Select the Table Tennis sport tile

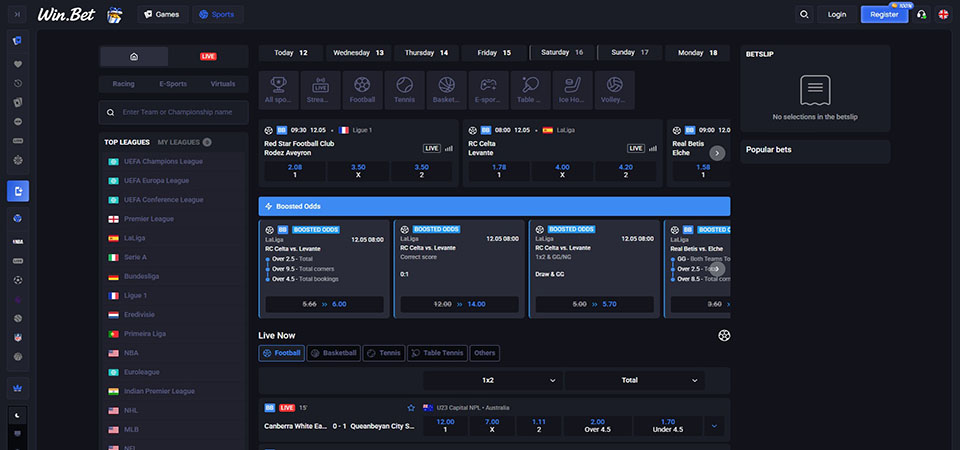tap(530, 90)
